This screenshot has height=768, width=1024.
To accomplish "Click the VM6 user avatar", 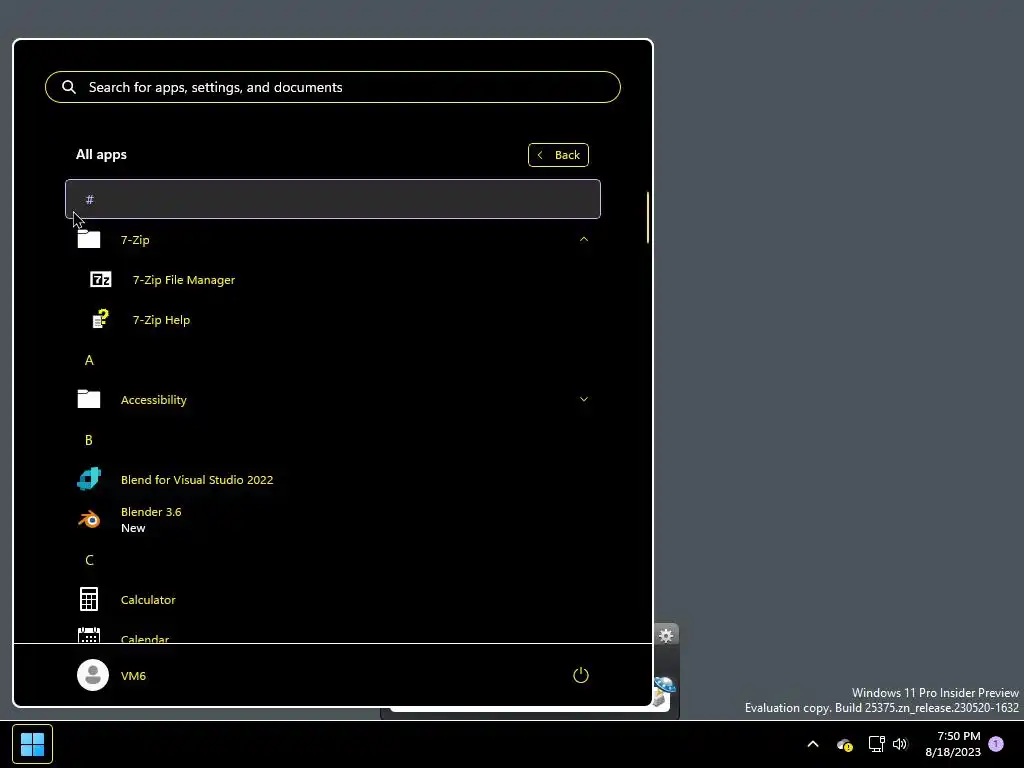I will (93, 675).
